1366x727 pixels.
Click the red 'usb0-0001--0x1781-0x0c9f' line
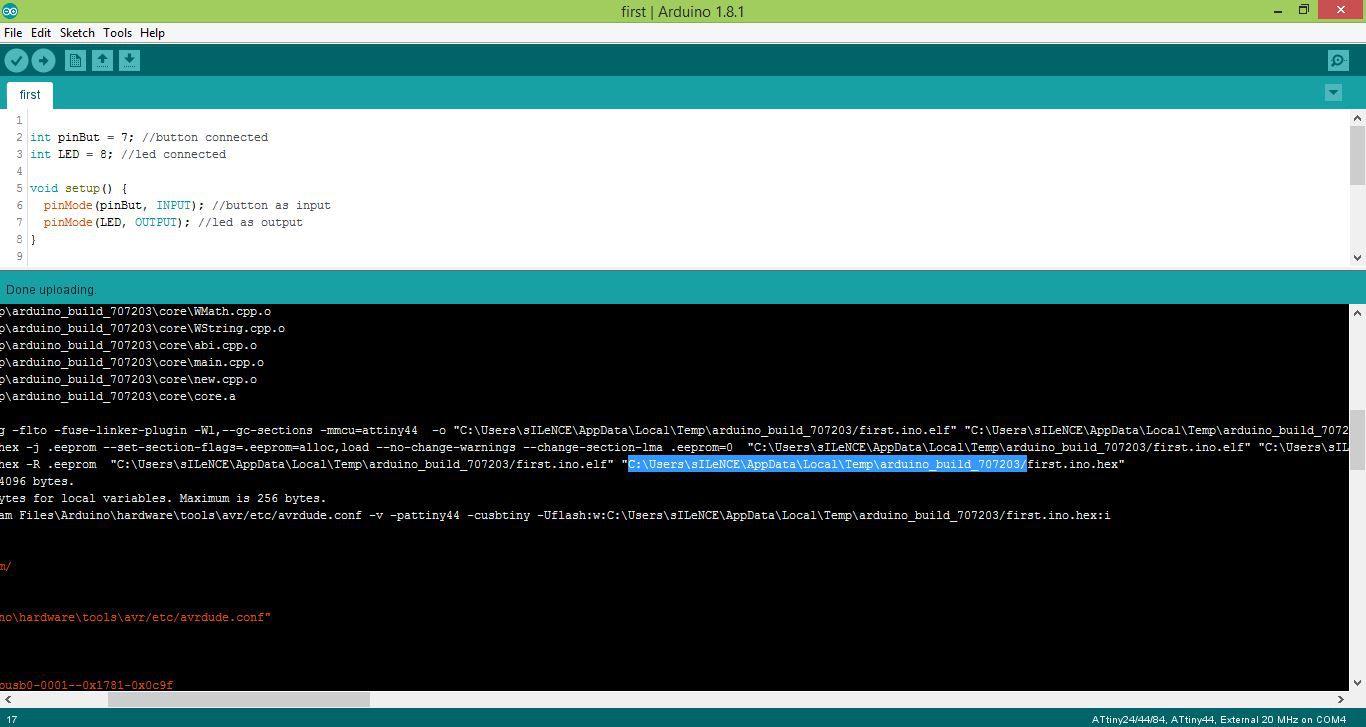[x=86, y=685]
